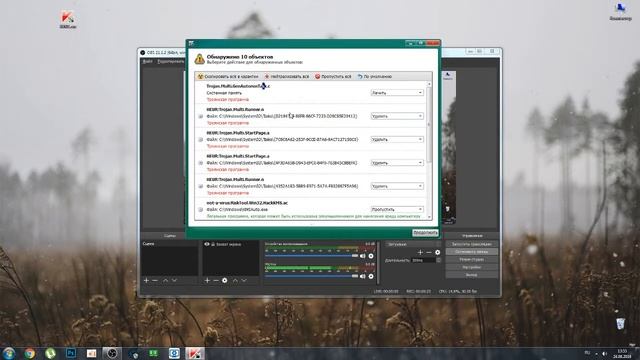Add a new scene with plus in OBS Scenes panel

click(146, 280)
